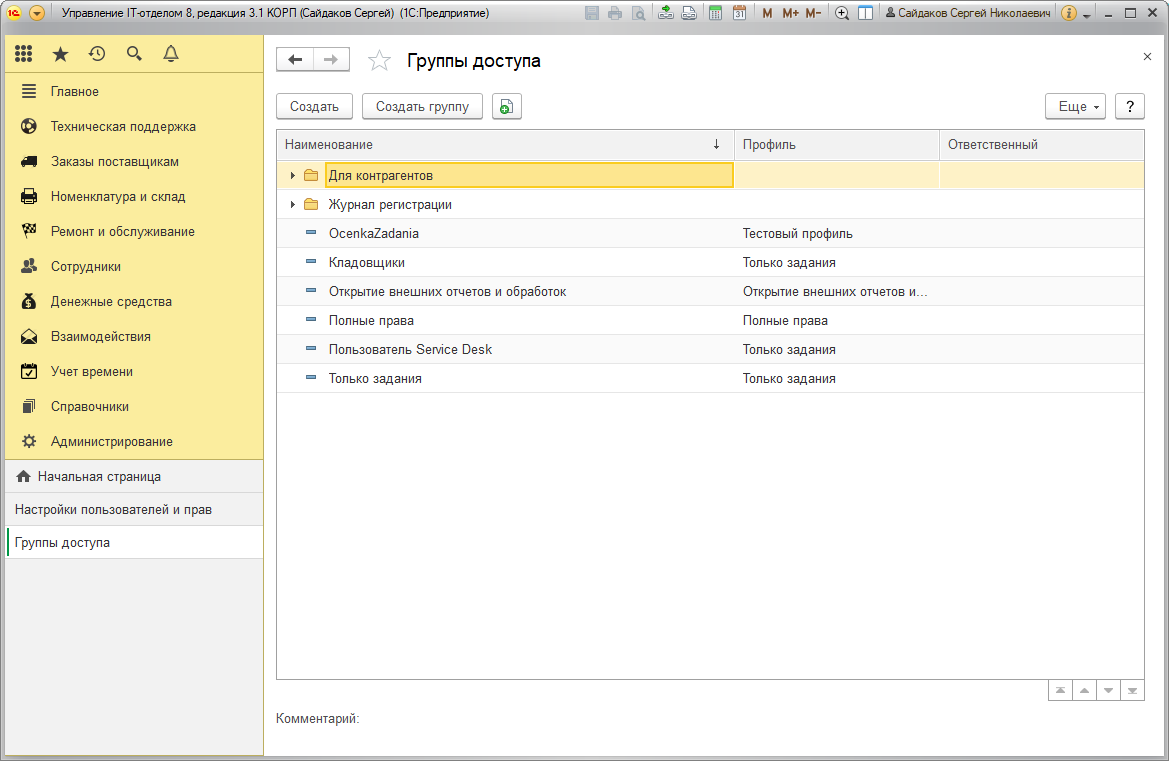Screen dimensions: 1169x761
Task: Expand the Журнал регистрации folder
Action: pos(292,204)
